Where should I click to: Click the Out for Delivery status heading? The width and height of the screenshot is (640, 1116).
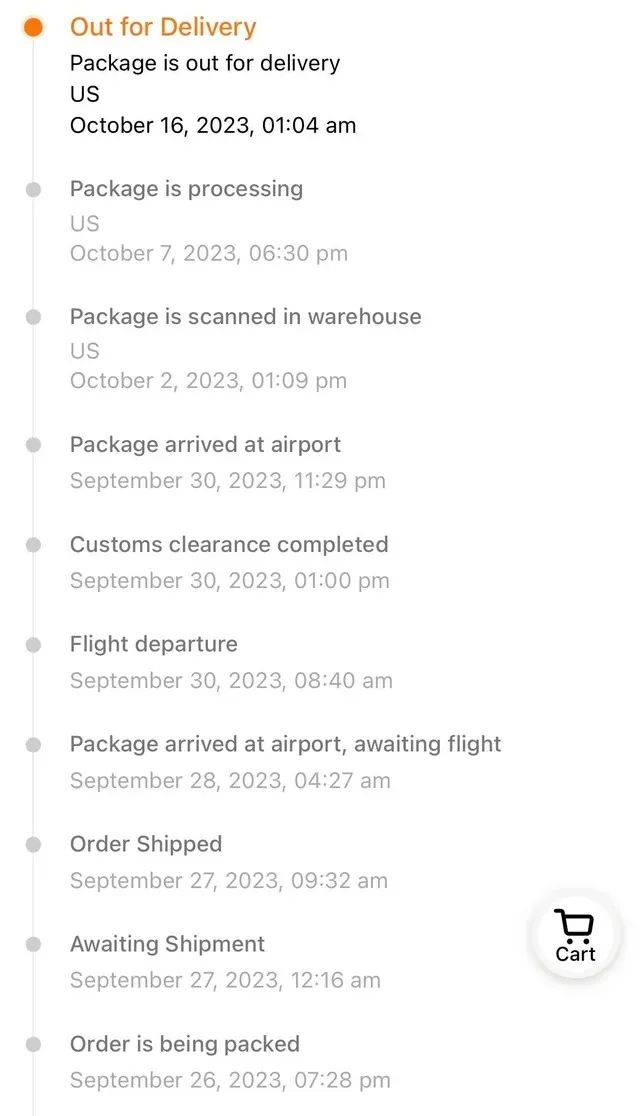pos(163,27)
